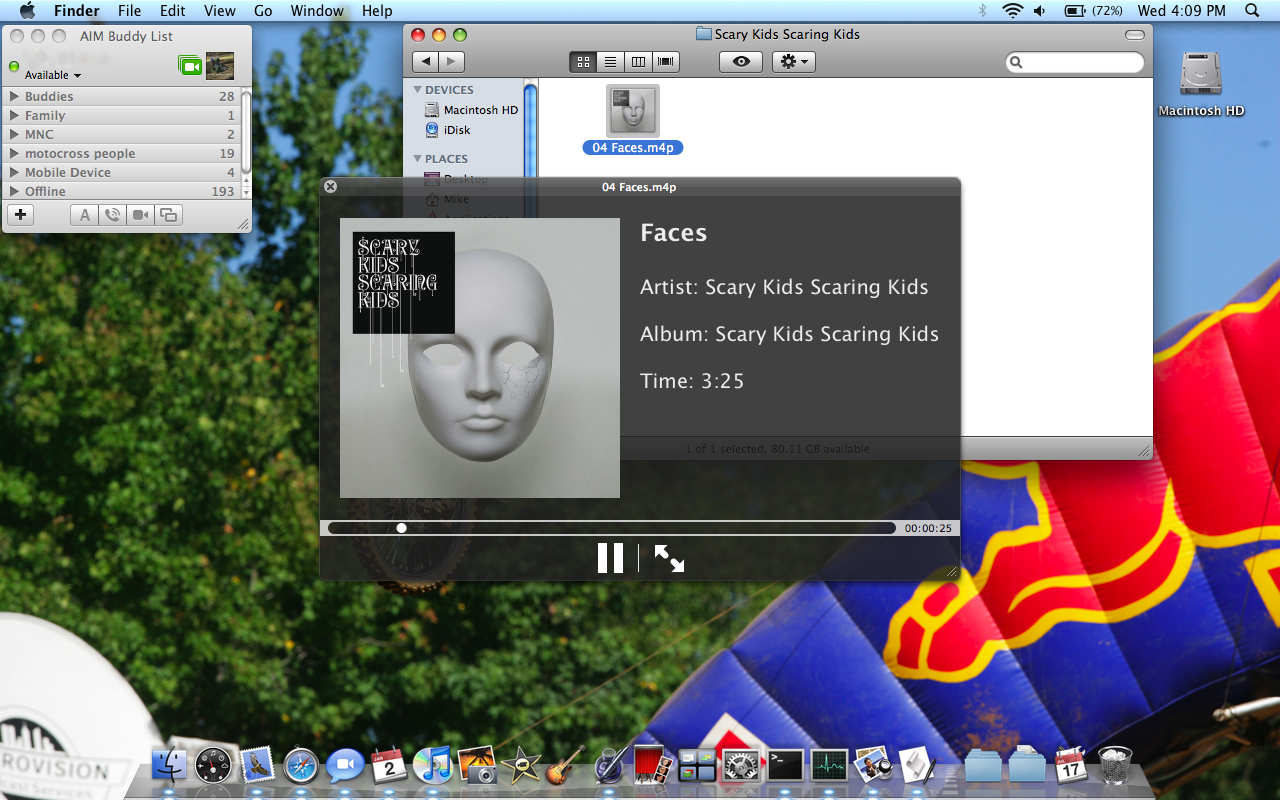
Task: Open the View menu
Action: click(x=220, y=11)
